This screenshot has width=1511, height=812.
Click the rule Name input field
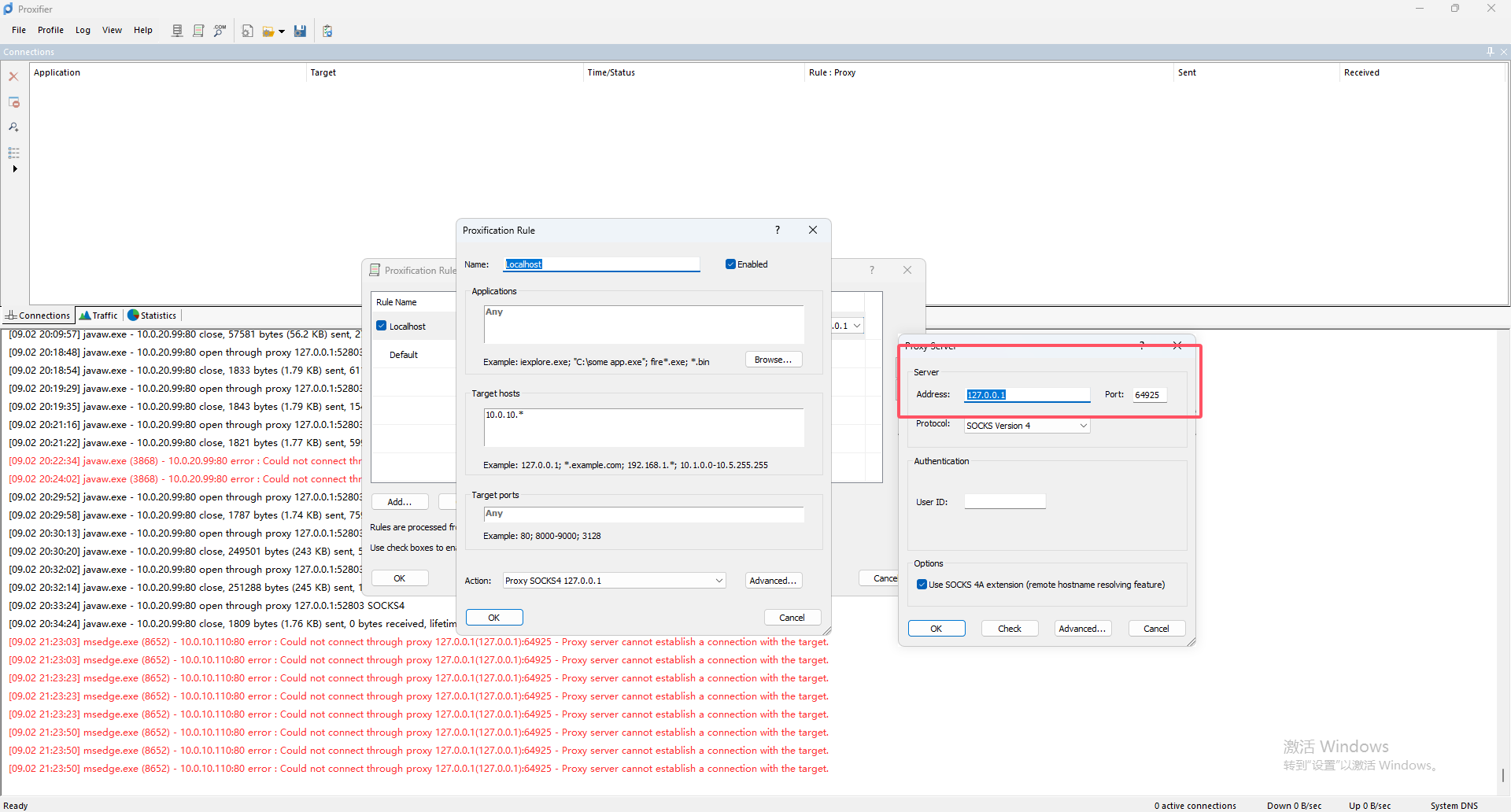tap(601, 264)
